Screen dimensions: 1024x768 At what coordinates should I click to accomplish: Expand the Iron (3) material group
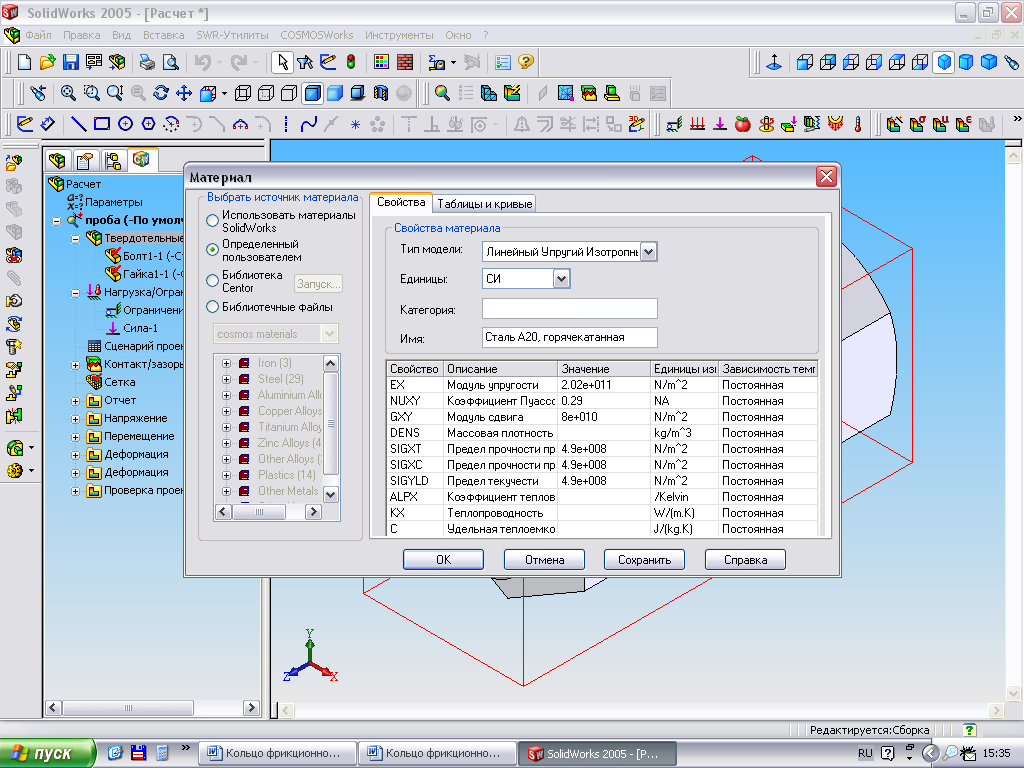coord(227,363)
